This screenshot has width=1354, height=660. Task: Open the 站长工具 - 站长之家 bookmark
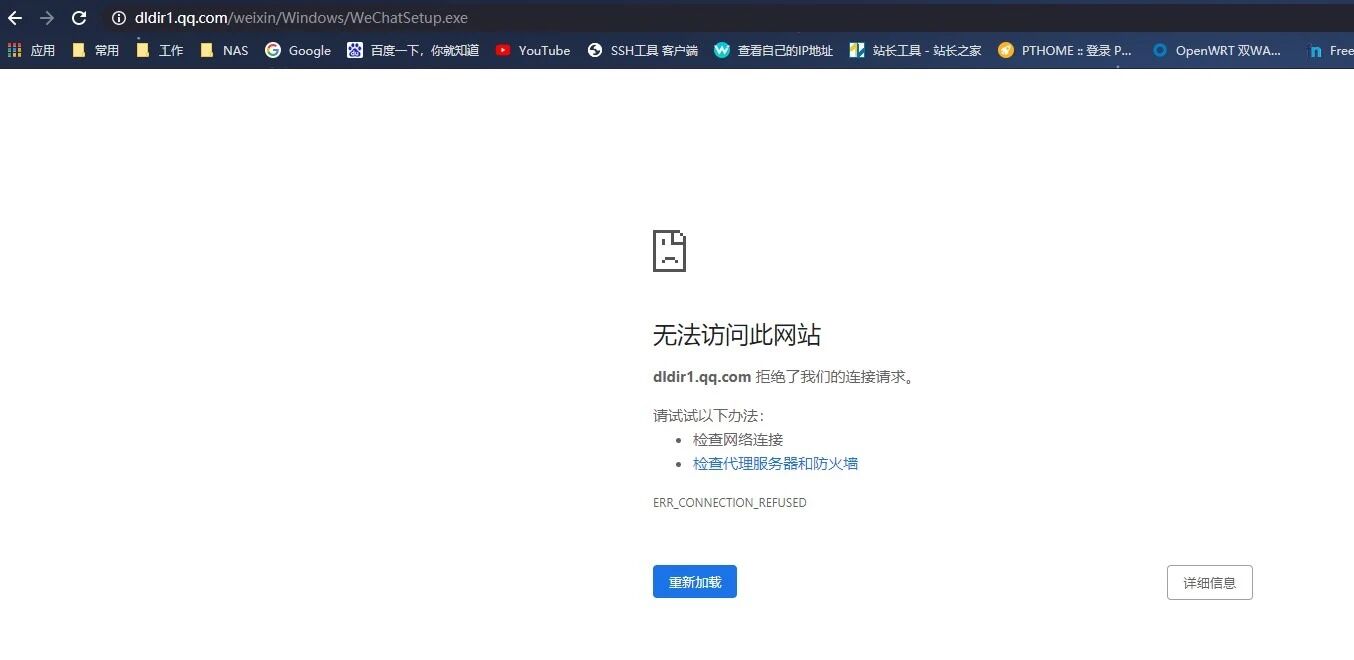[x=915, y=50]
